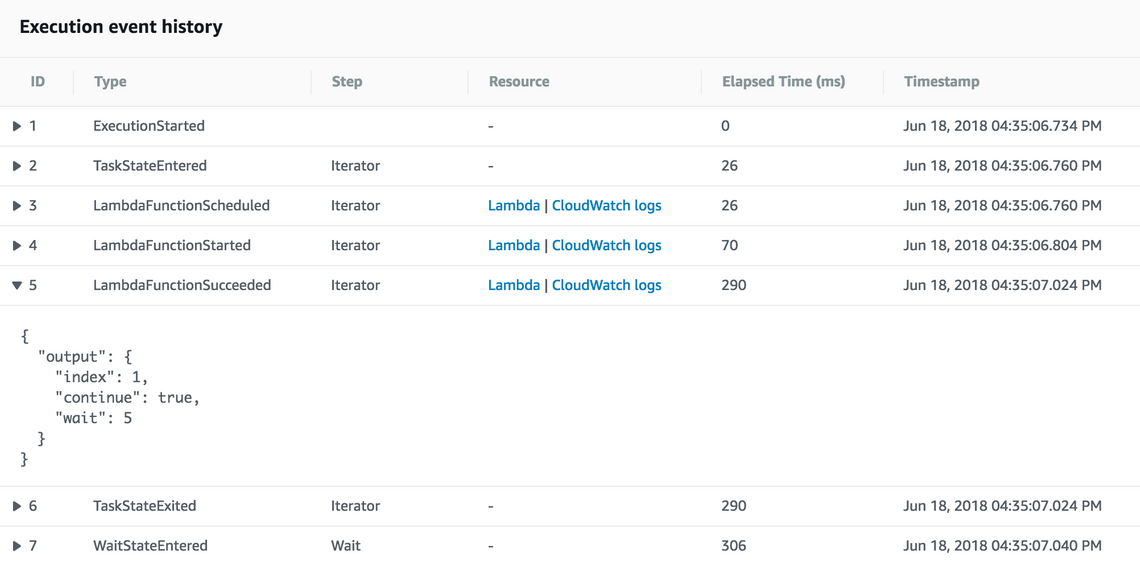Screen dimensions: 1140x563
Task: Click the Resource column header
Action: (519, 82)
